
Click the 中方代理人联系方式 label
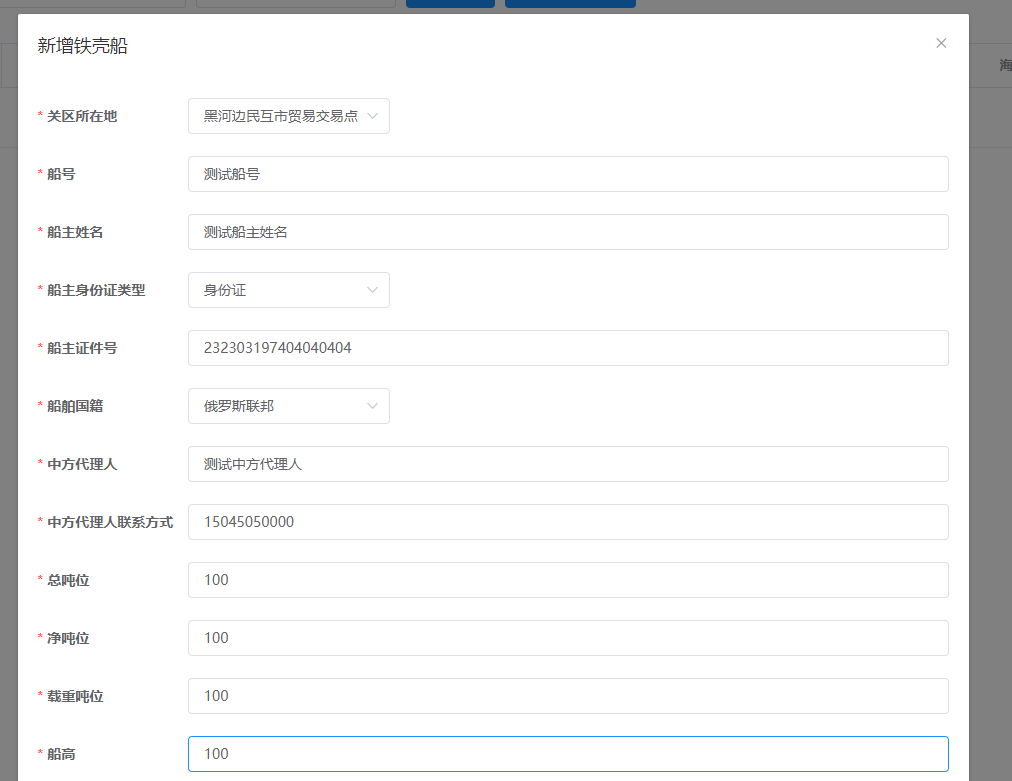pos(110,522)
